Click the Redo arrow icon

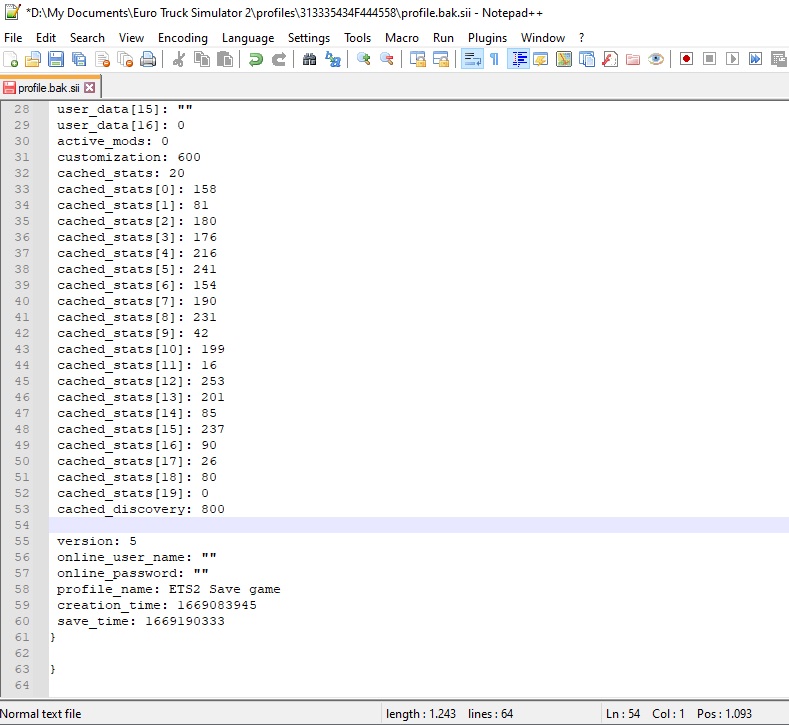click(x=279, y=59)
